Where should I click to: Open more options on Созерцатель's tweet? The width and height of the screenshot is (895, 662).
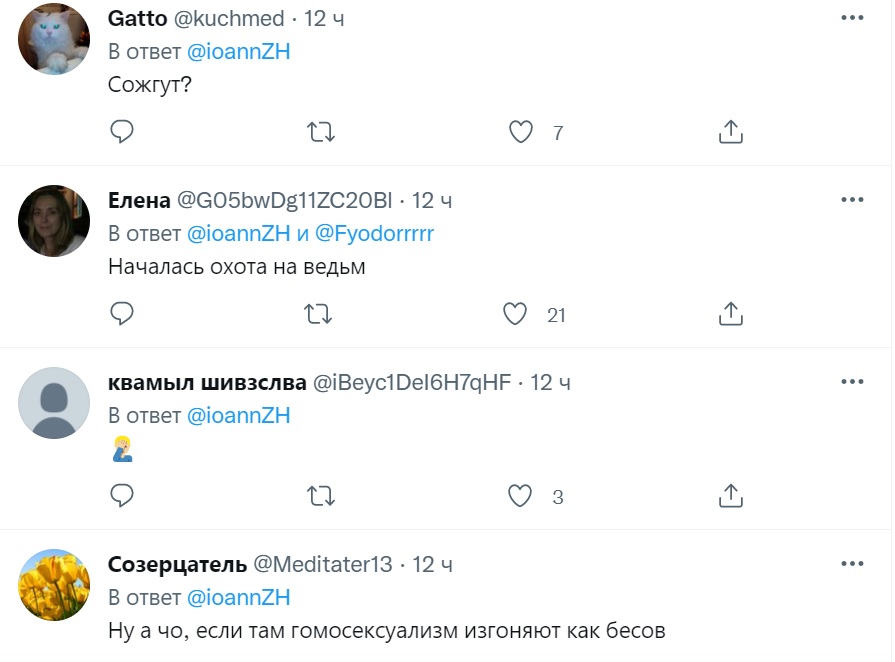coord(852,564)
